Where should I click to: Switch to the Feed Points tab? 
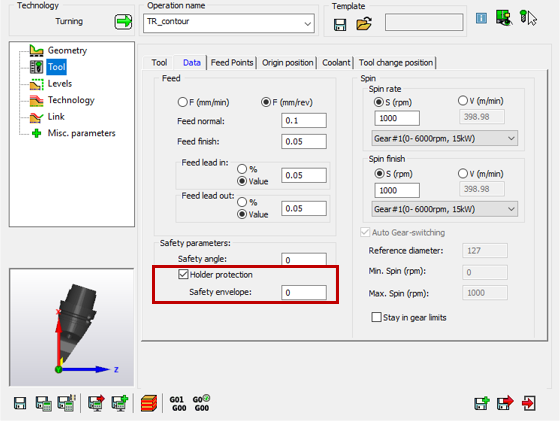coord(232,62)
